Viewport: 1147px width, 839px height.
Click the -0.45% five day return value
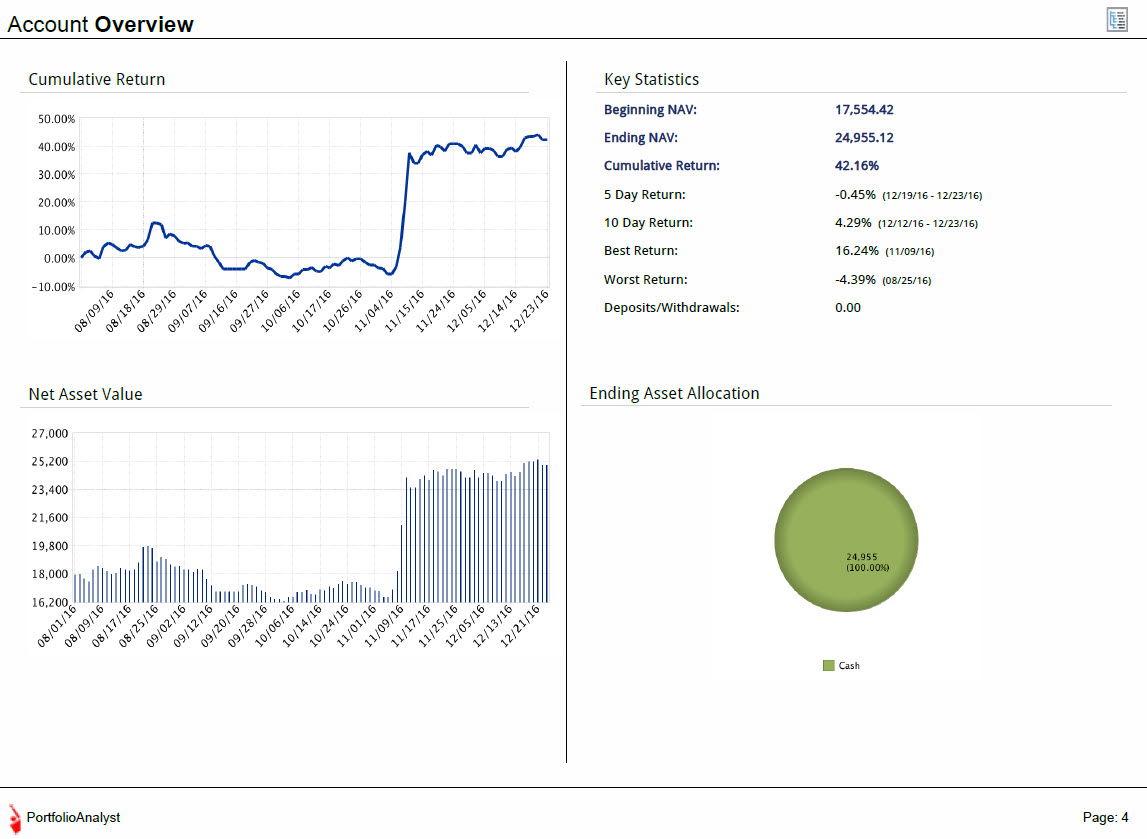(x=855, y=195)
